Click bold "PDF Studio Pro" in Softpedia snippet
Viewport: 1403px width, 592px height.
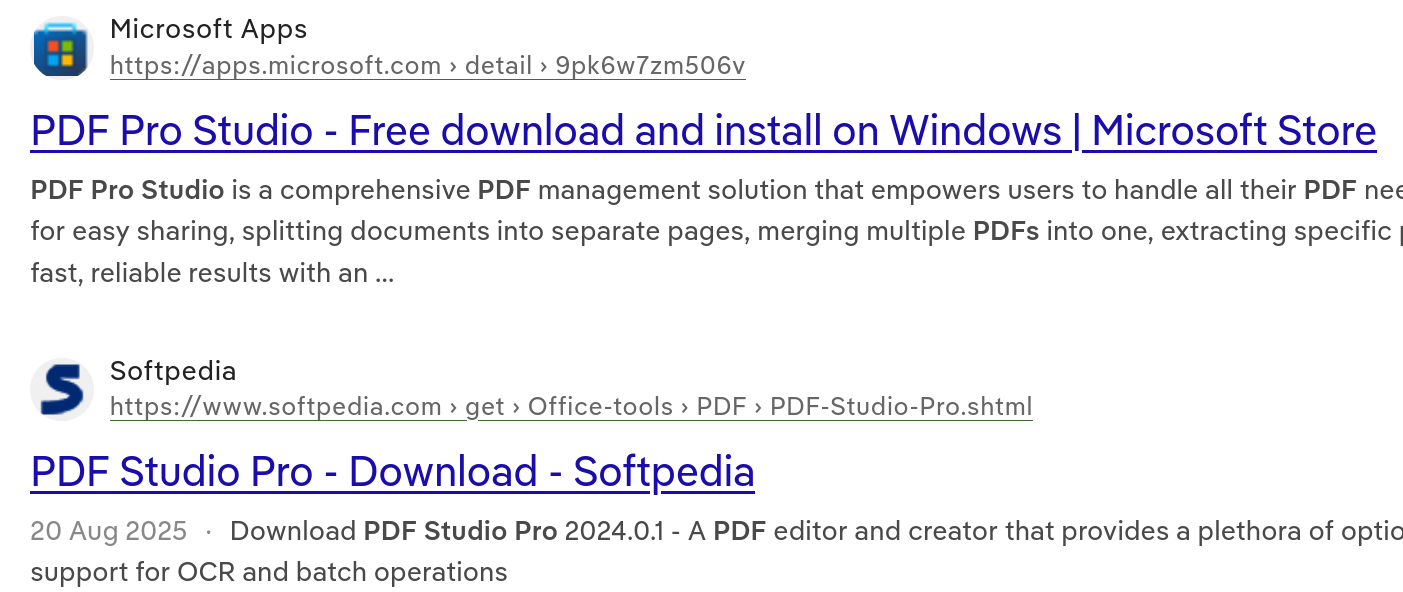click(460, 531)
